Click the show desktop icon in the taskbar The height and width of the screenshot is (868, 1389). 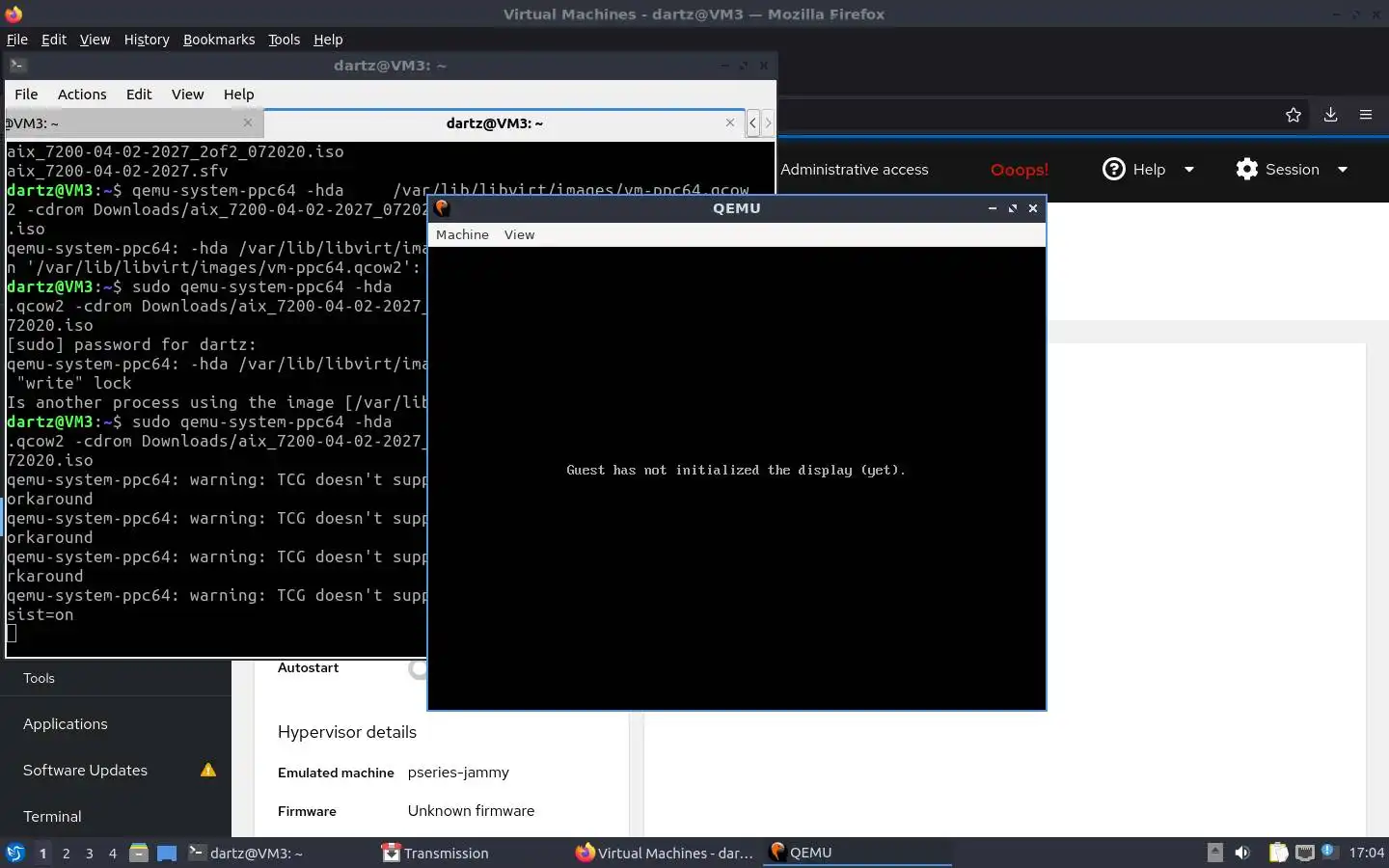[x=167, y=853]
